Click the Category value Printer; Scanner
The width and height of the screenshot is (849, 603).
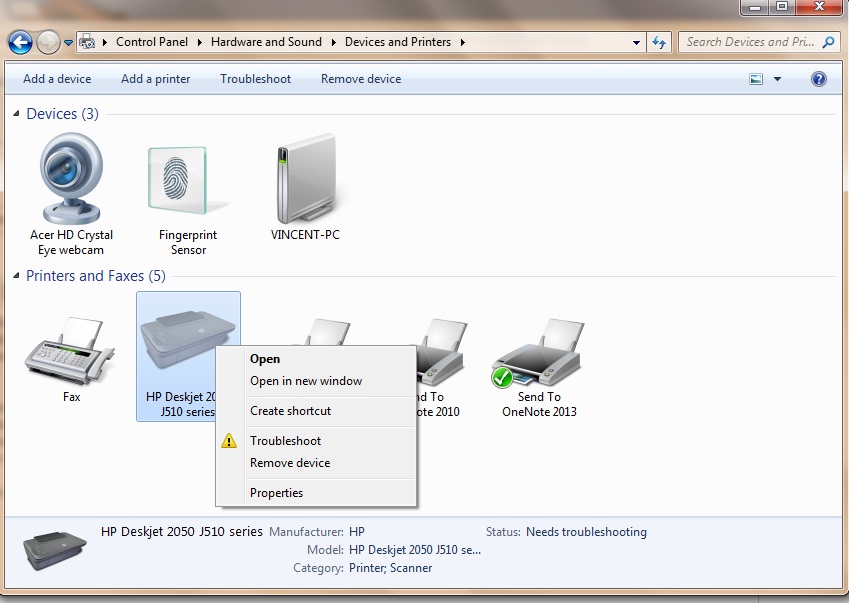(x=390, y=568)
